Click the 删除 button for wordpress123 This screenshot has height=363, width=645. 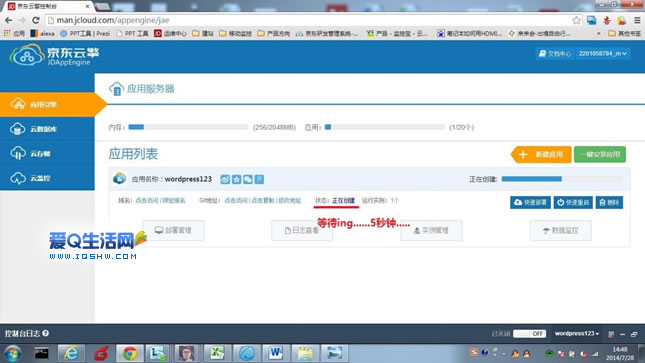(x=609, y=202)
